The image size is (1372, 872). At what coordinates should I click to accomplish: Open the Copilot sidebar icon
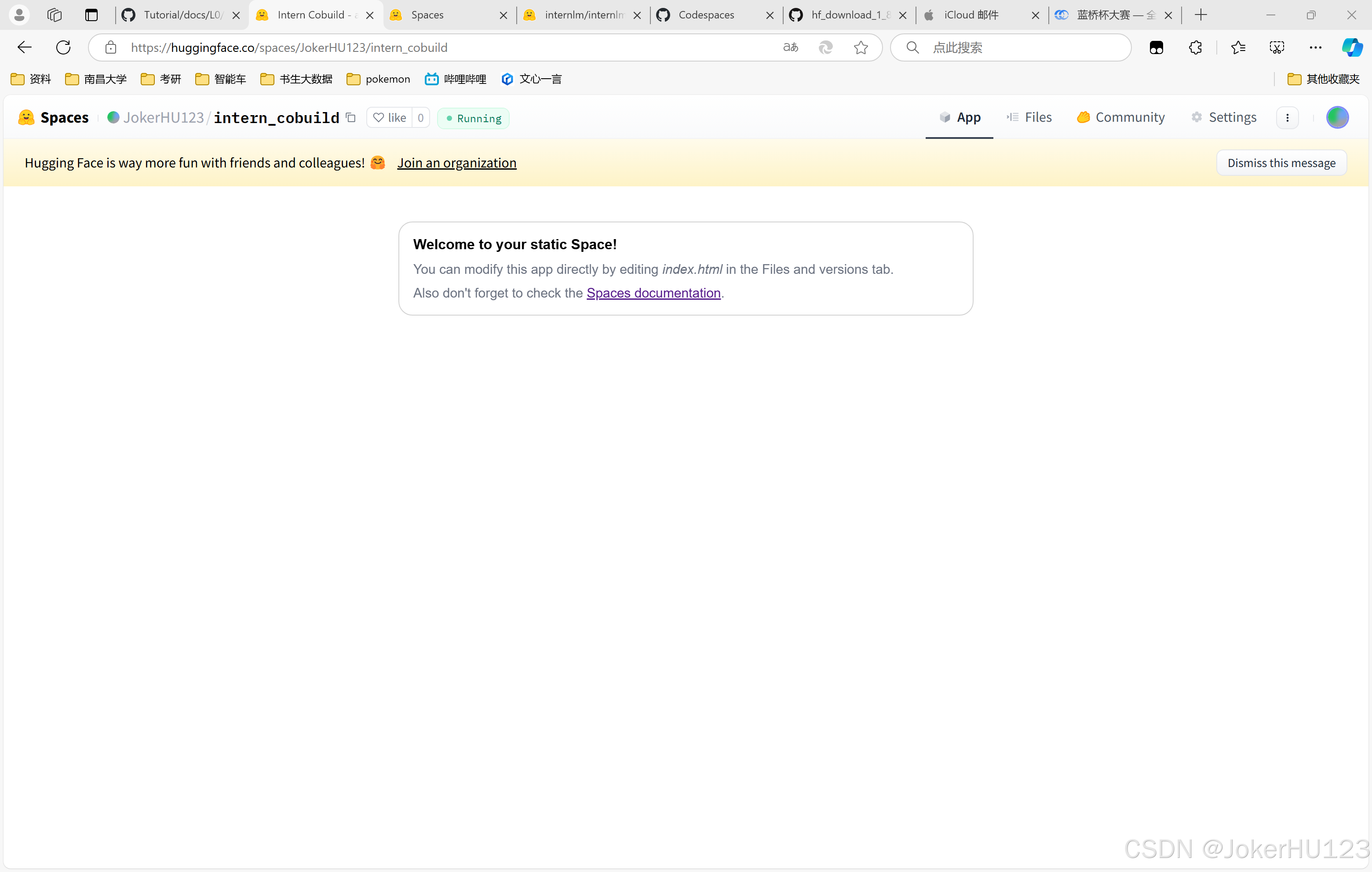pos(1351,47)
